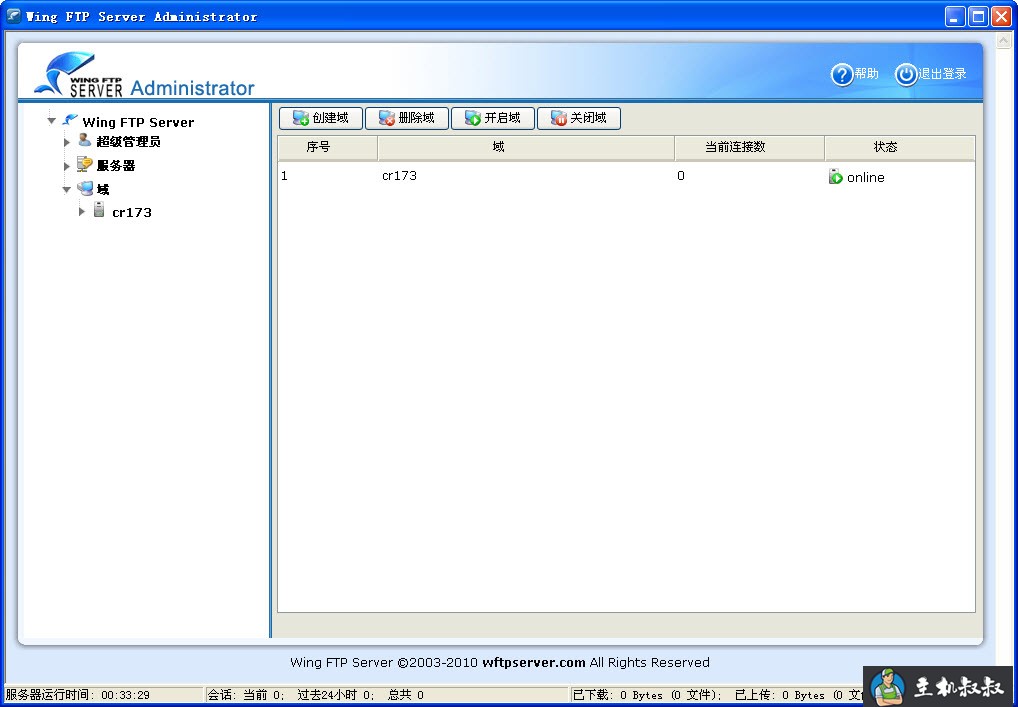Screen dimensions: 1018x707
Task: Minimize the Wing FTP Server Administrator window
Action: [x=954, y=16]
